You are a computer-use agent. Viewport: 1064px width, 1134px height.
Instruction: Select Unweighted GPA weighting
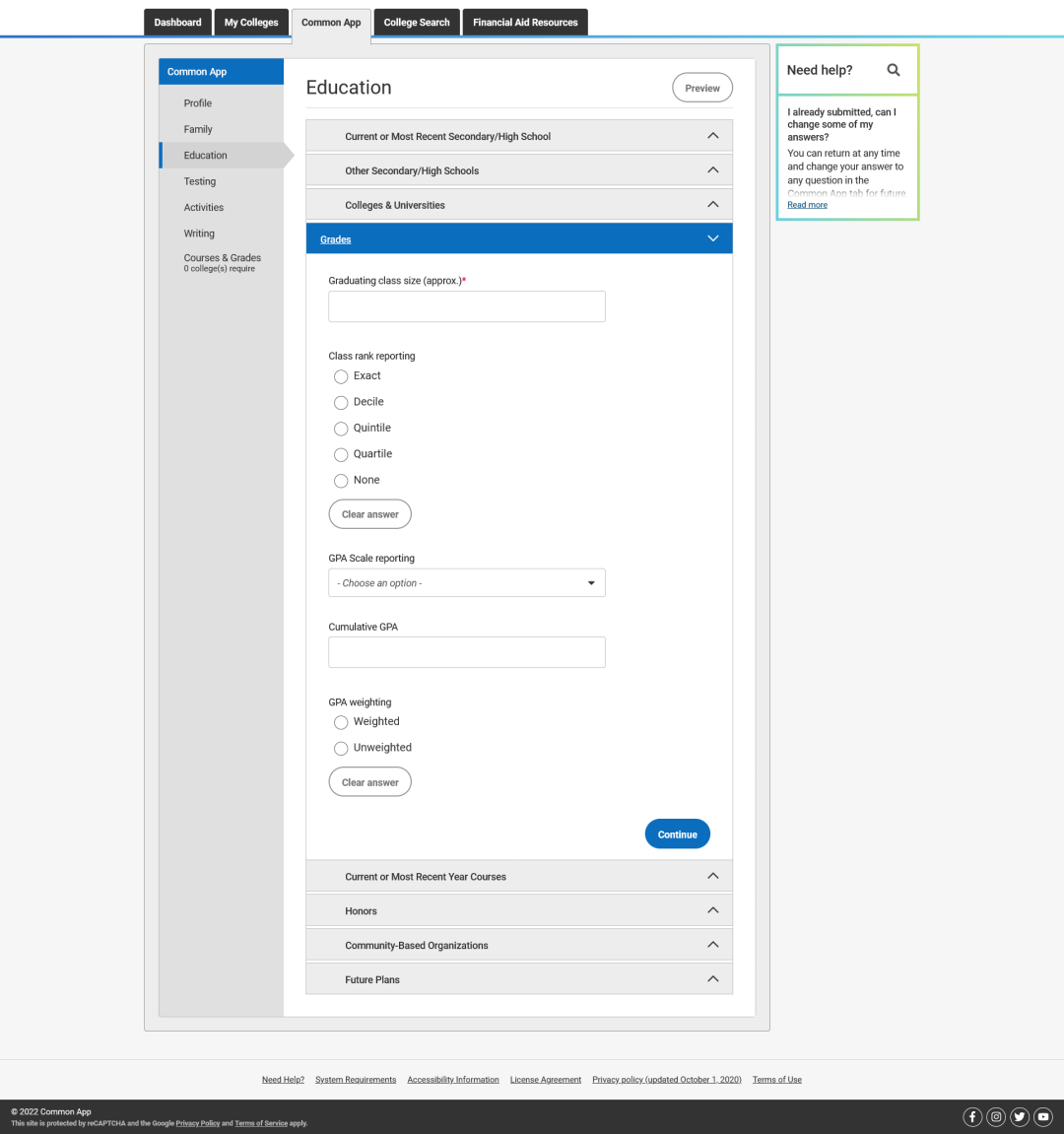click(x=341, y=749)
